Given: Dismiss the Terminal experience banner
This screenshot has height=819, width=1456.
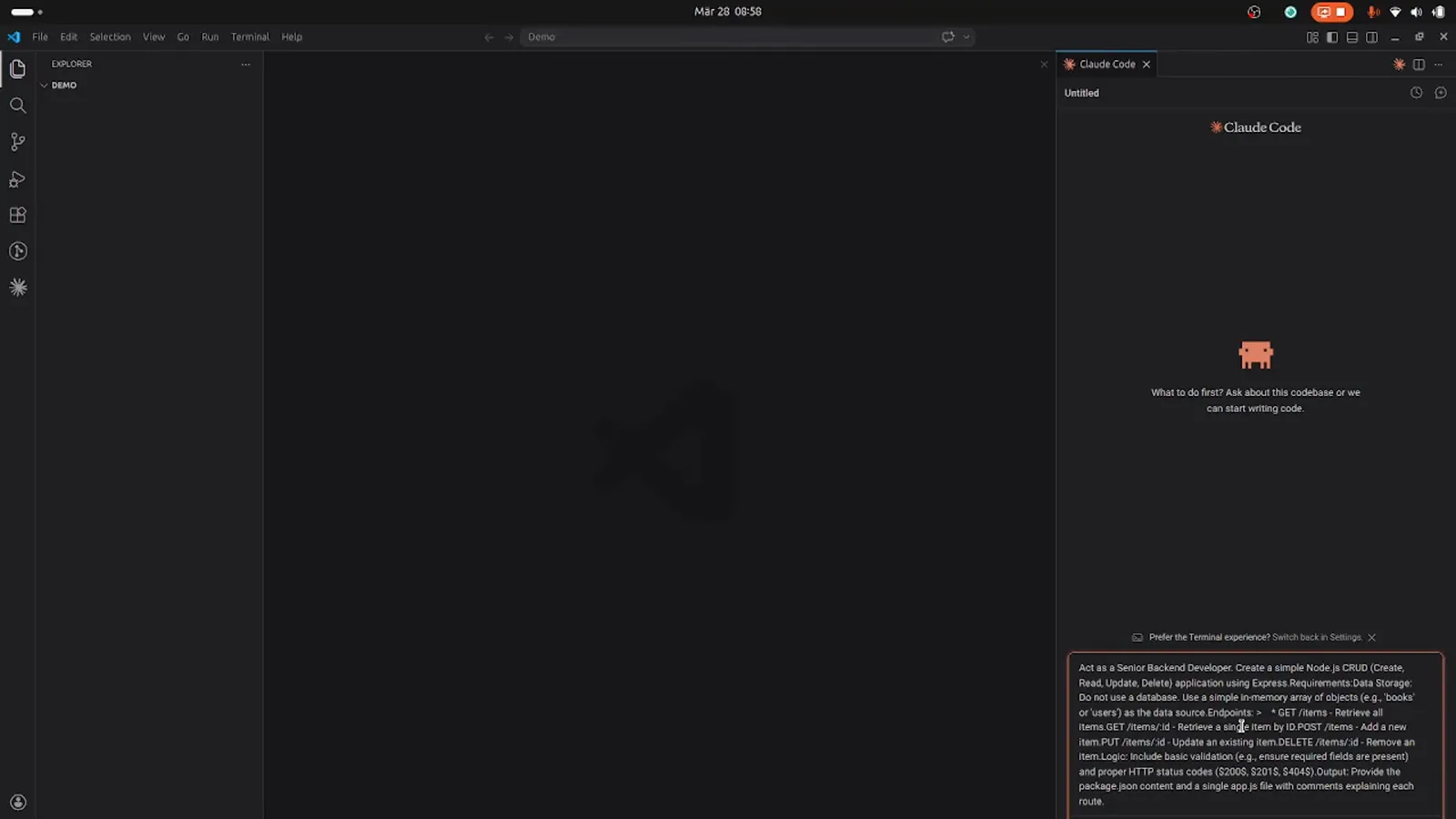Looking at the screenshot, I should click(1371, 638).
